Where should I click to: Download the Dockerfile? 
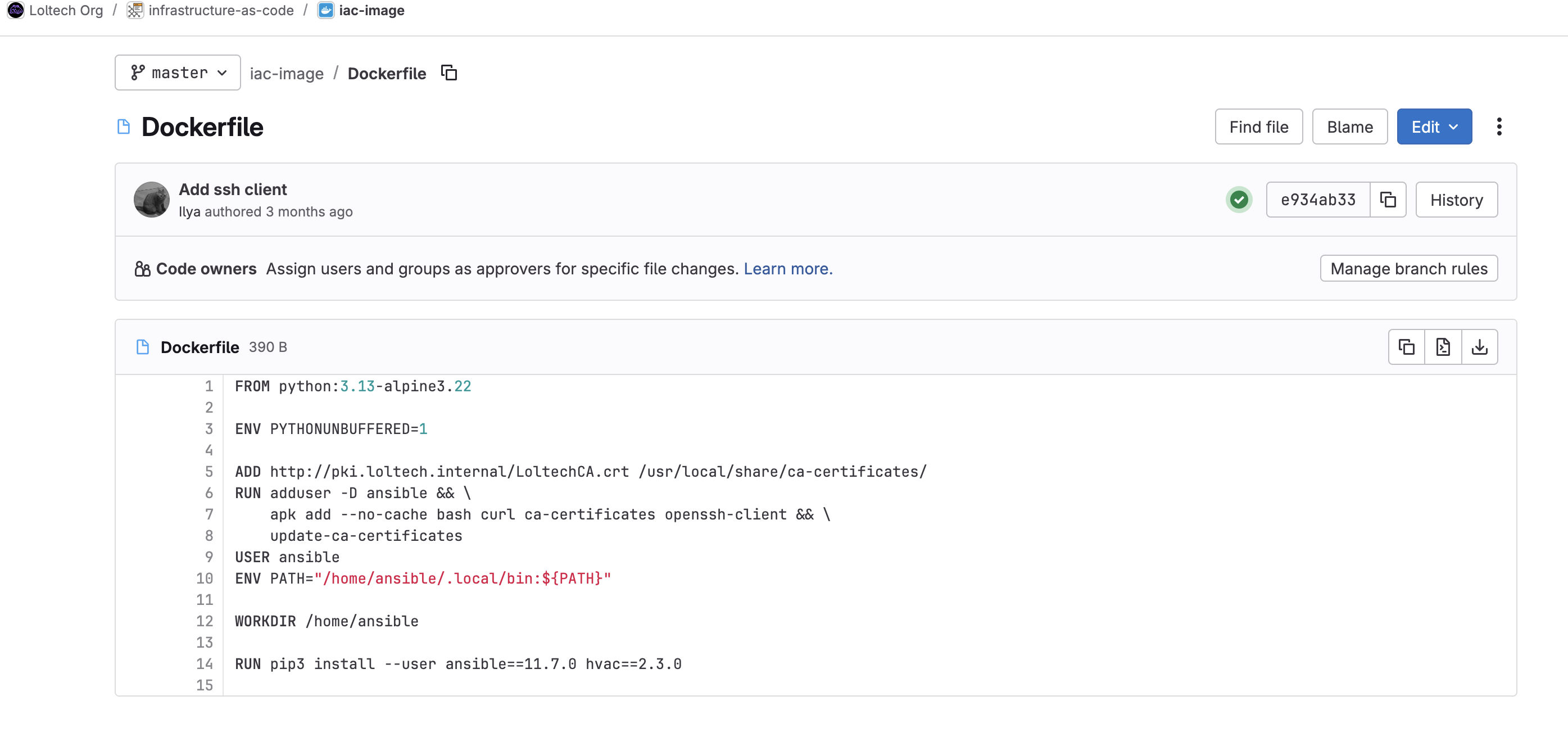coord(1479,347)
